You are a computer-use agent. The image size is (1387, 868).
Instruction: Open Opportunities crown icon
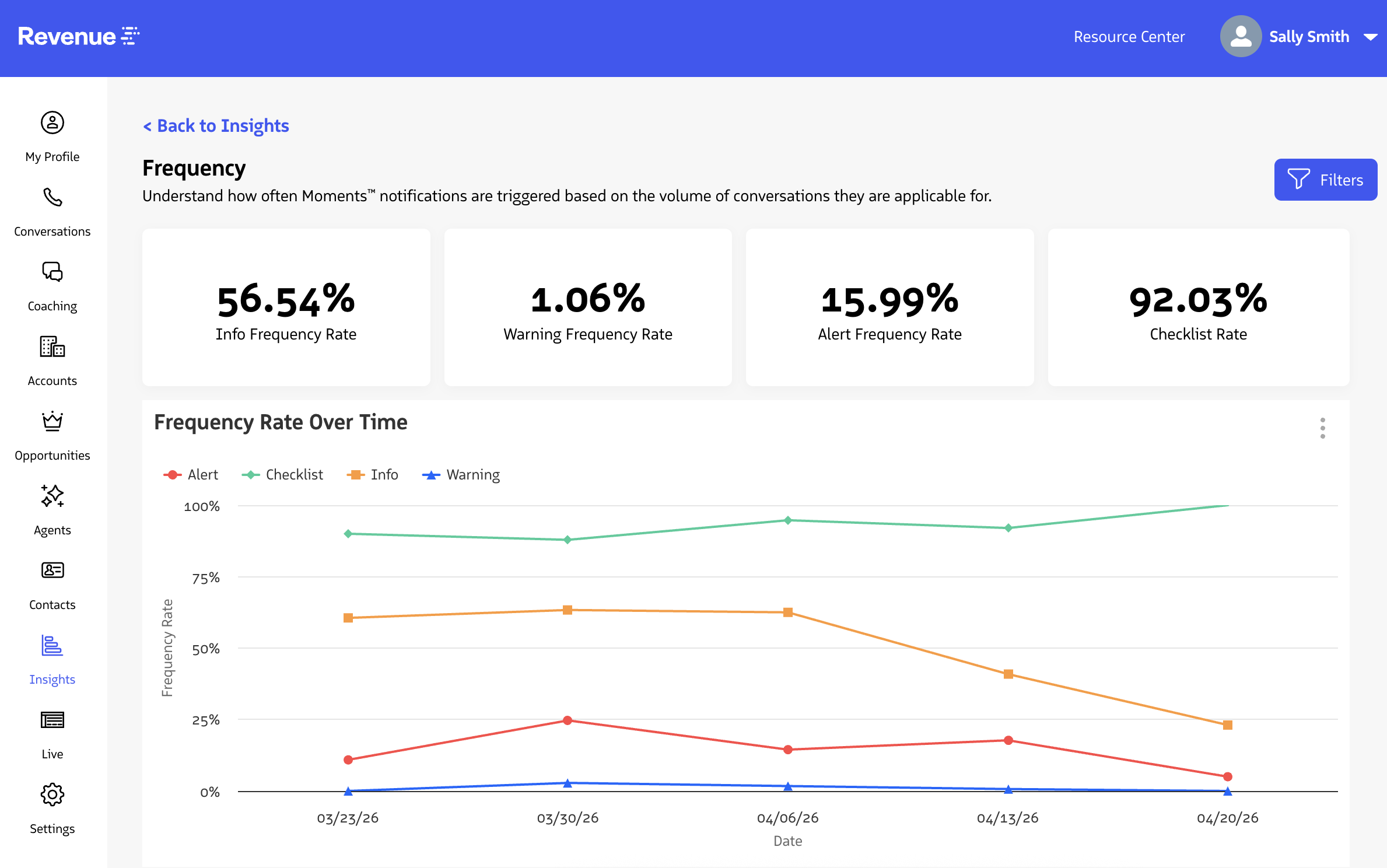coord(52,422)
